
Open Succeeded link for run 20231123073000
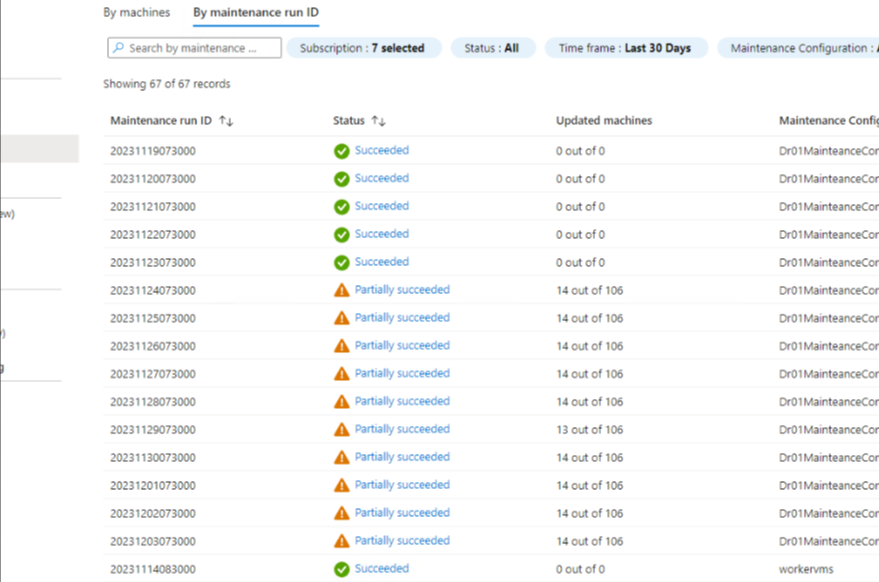(382, 262)
